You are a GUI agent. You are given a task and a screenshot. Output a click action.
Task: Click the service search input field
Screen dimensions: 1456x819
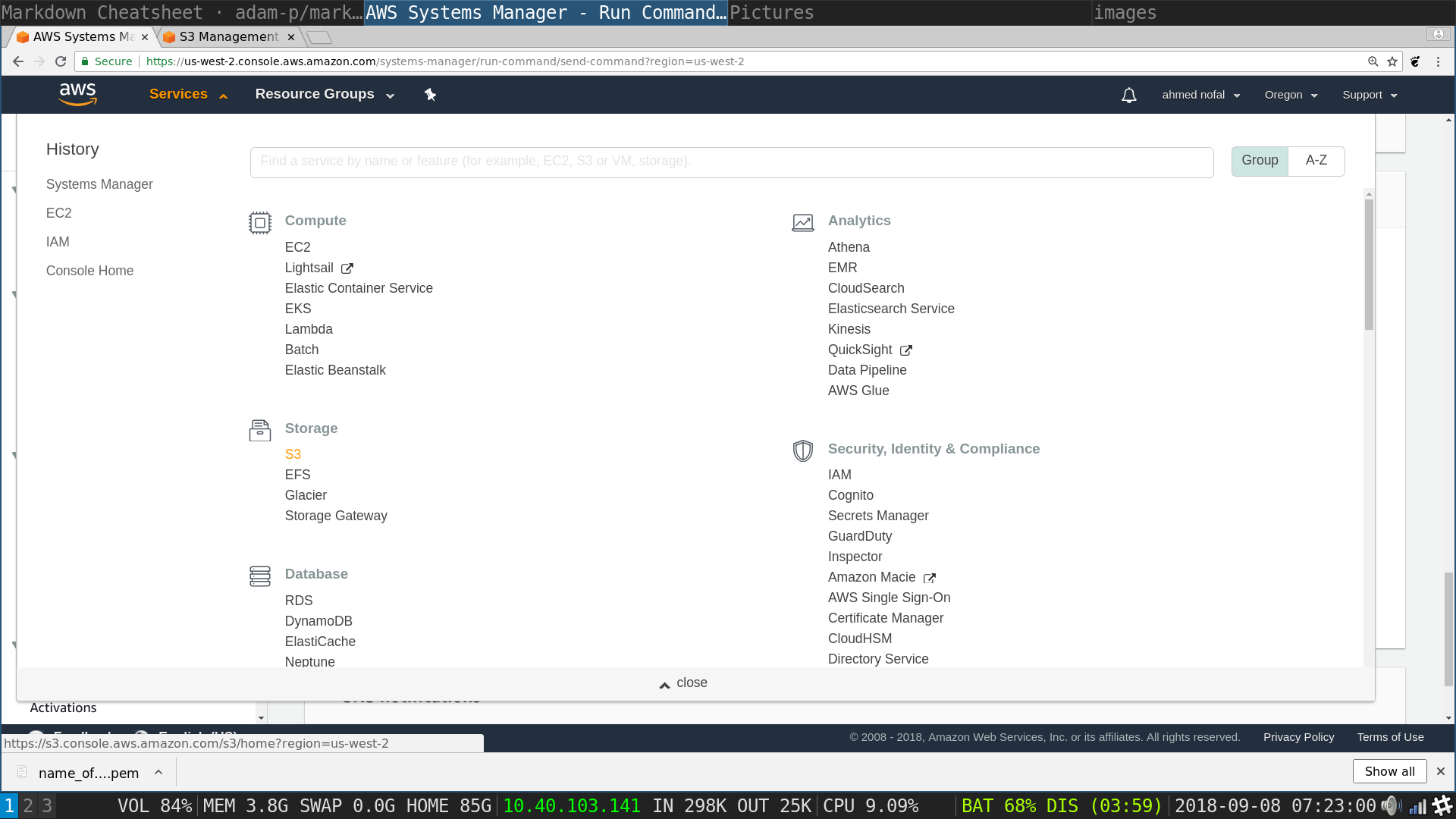point(732,161)
